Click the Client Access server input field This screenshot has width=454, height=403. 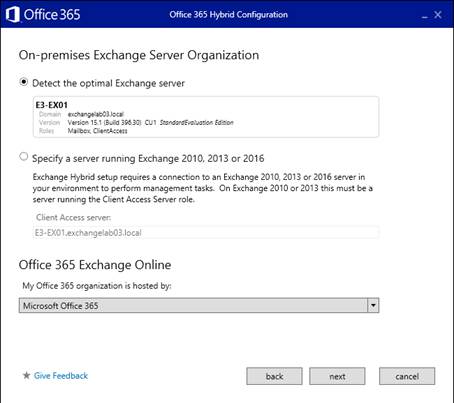[x=206, y=232]
